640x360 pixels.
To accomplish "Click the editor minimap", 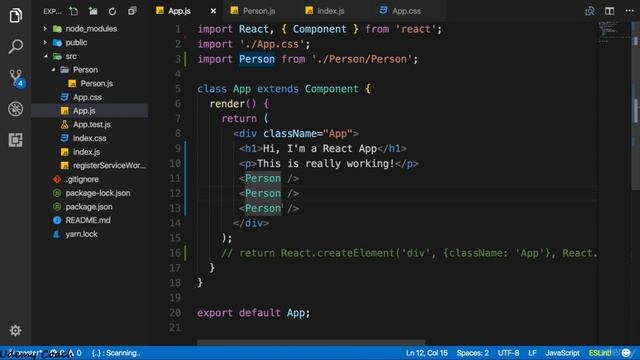I will coord(614,32).
